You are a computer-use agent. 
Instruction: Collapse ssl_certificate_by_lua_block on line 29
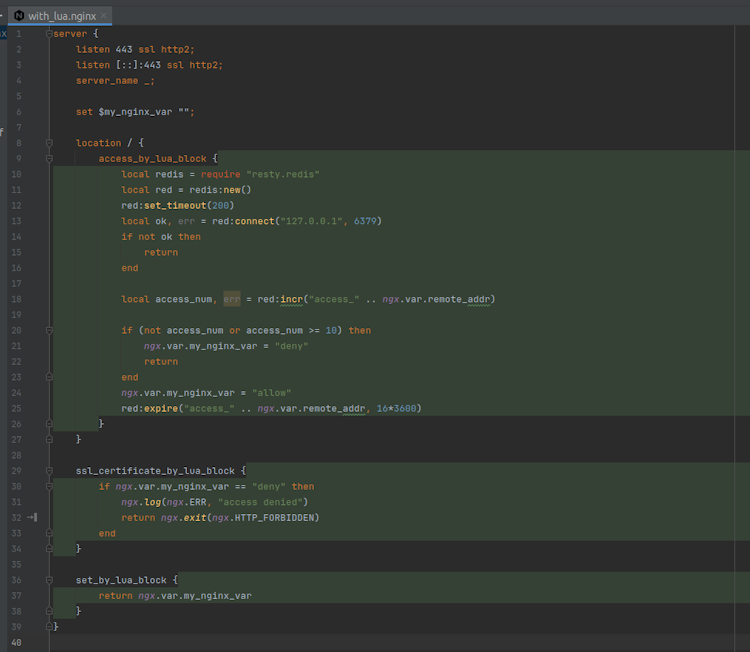48,471
